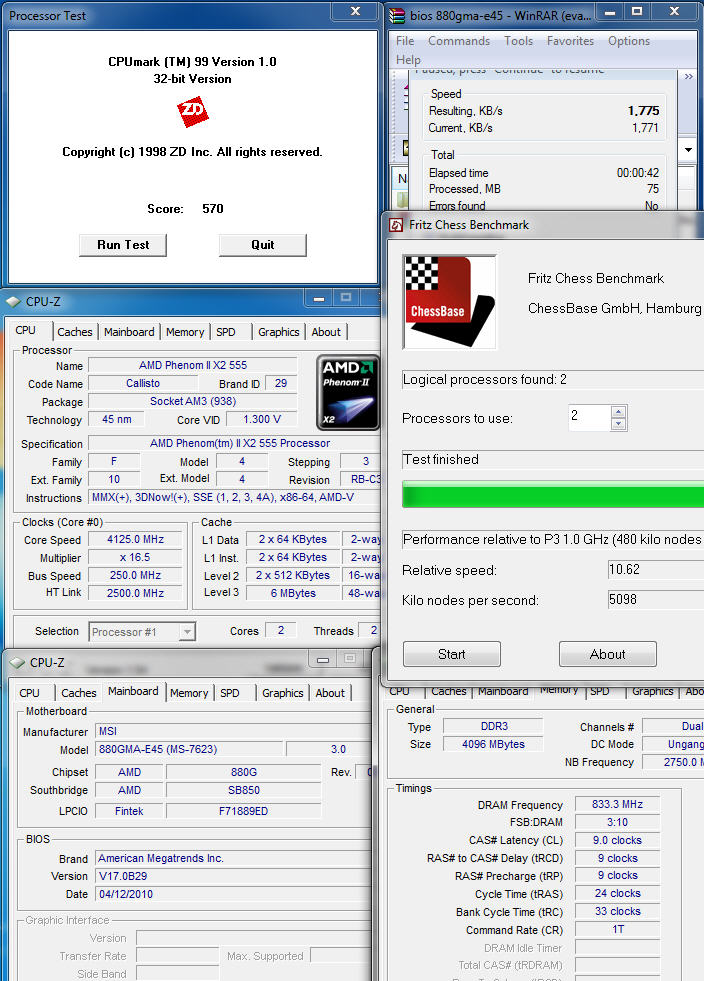Switch to Caches tab in top CPU-Z

75,332
